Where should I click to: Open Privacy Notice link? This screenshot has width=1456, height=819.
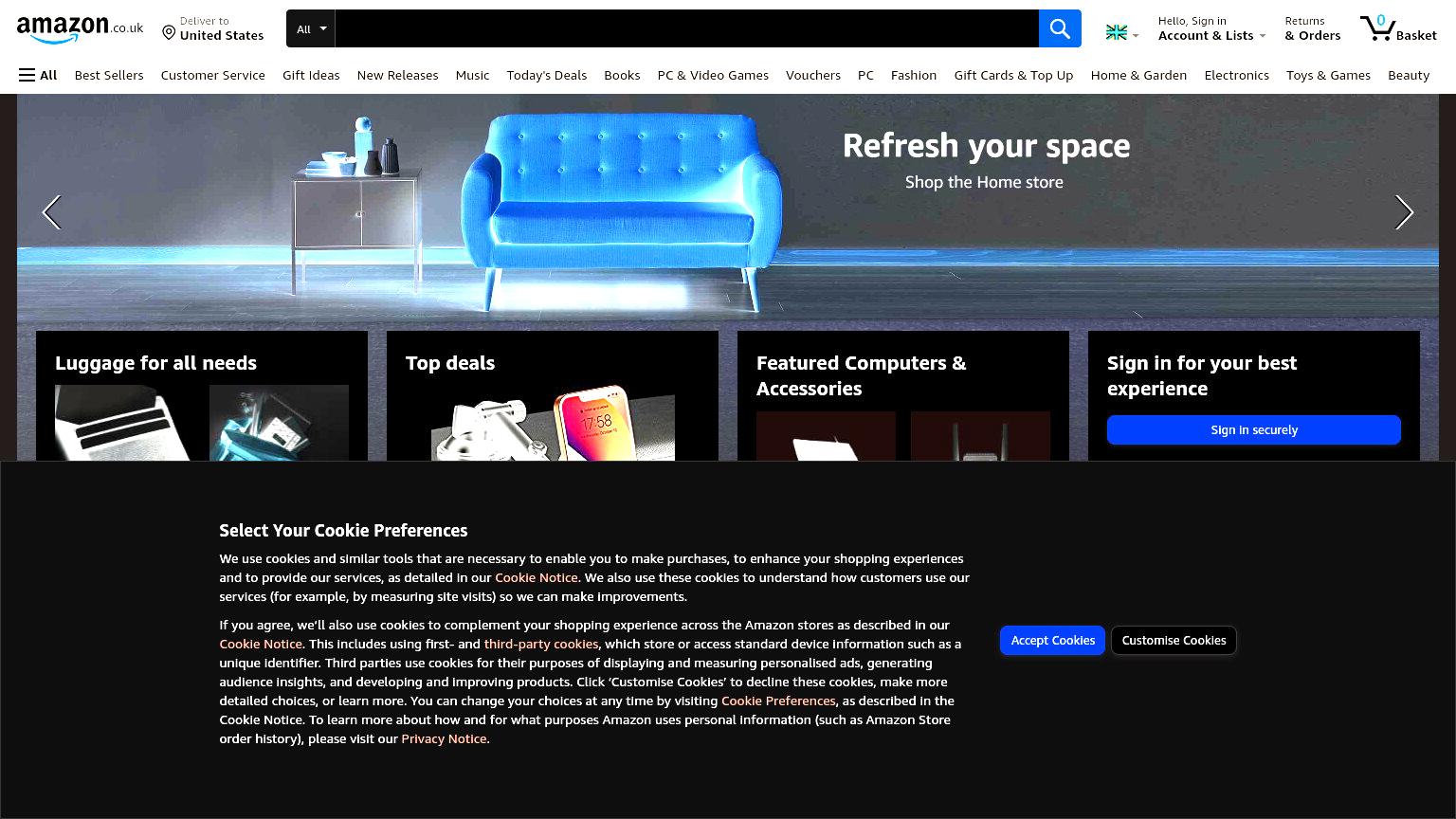click(x=444, y=738)
